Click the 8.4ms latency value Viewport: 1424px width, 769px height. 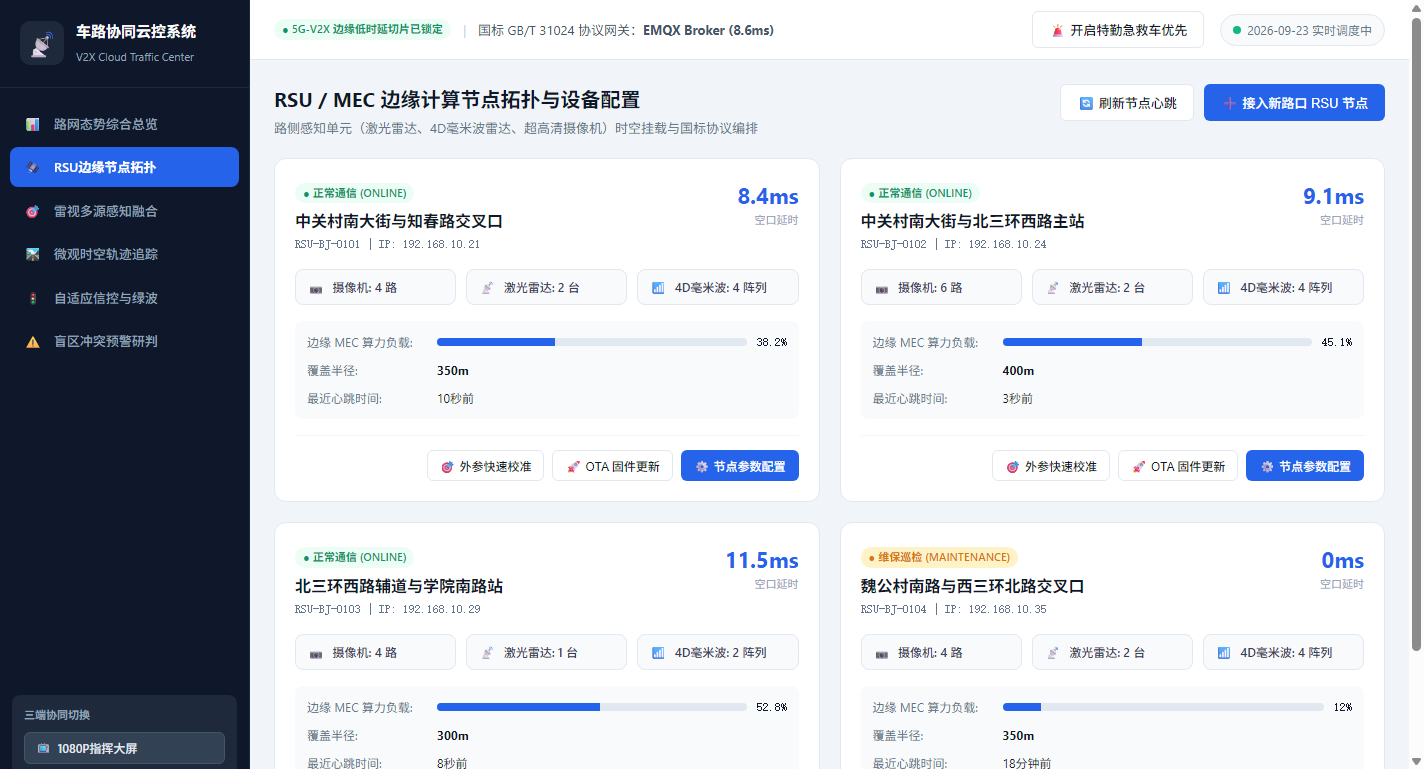tap(768, 196)
